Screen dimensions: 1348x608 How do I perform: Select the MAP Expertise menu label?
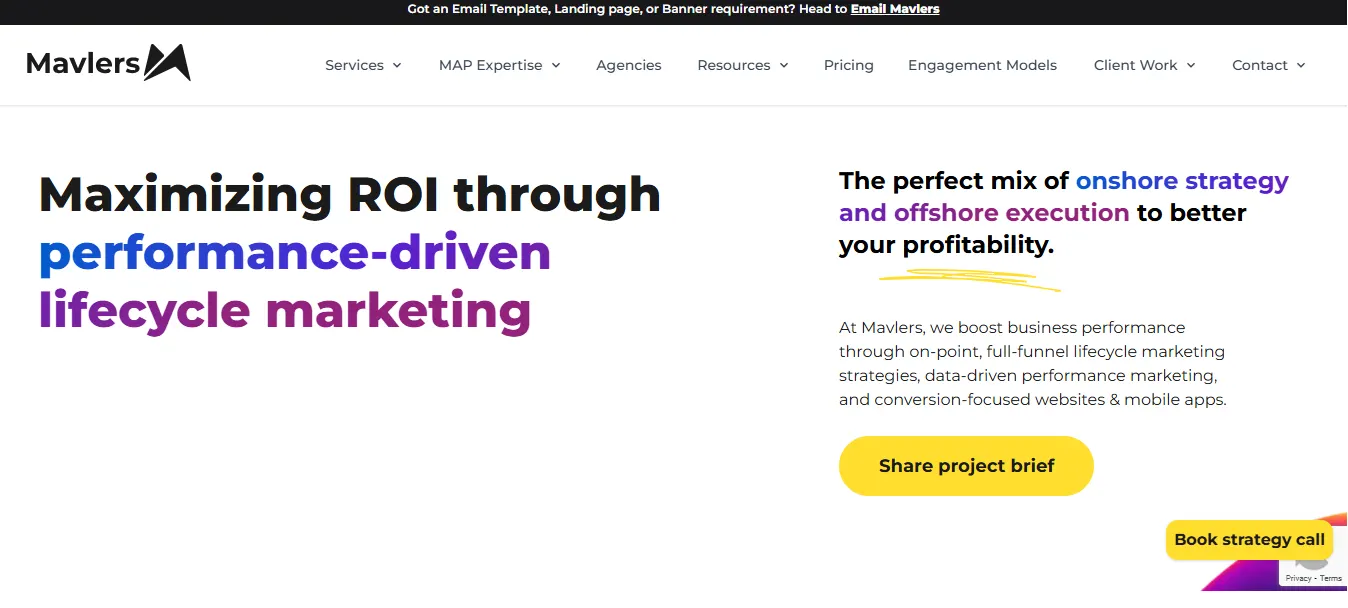[x=490, y=65]
